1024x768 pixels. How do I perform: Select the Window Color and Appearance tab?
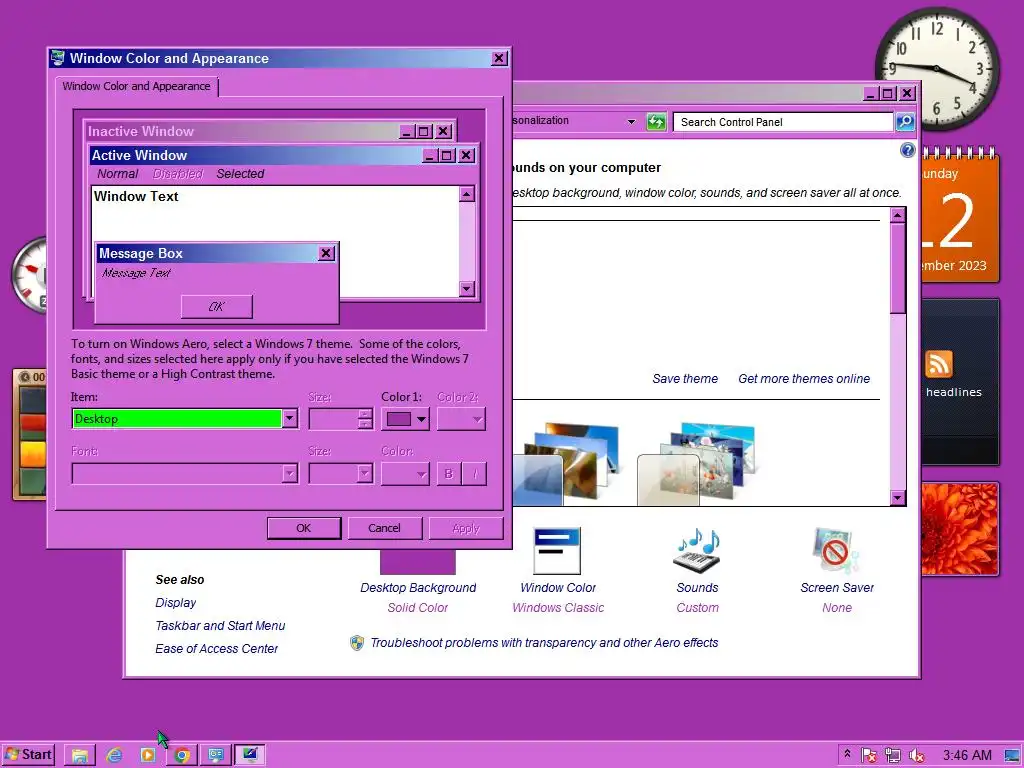(136, 86)
